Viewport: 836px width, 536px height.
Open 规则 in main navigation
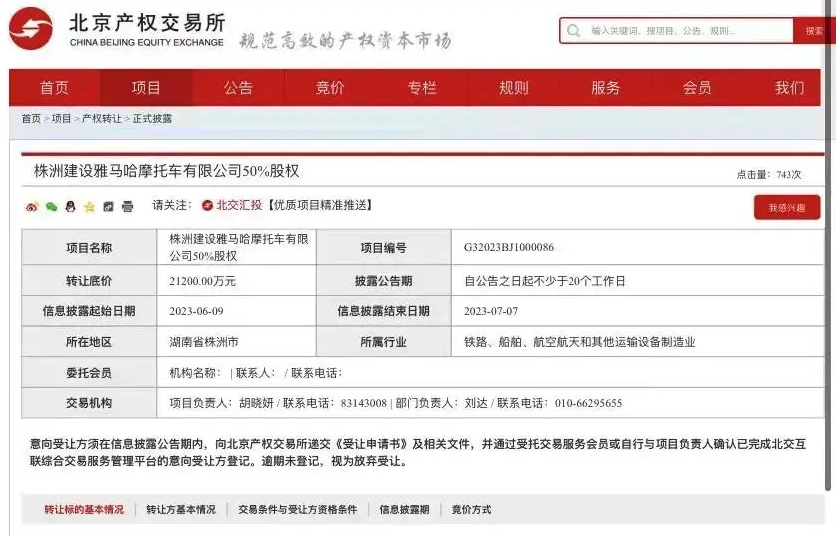513,87
